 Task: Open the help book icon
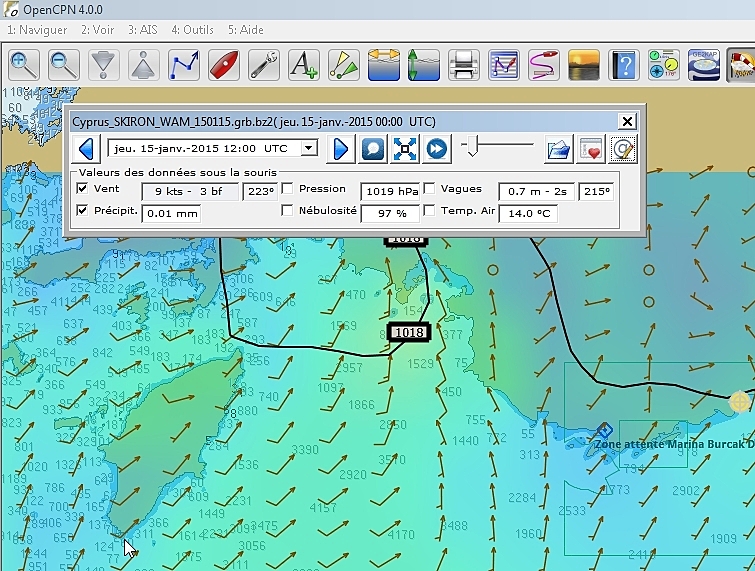click(x=623, y=65)
